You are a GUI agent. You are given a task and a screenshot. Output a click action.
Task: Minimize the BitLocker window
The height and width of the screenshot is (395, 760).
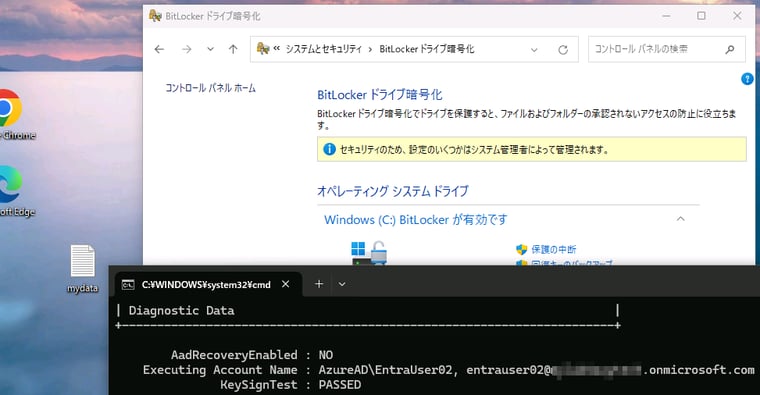666,16
